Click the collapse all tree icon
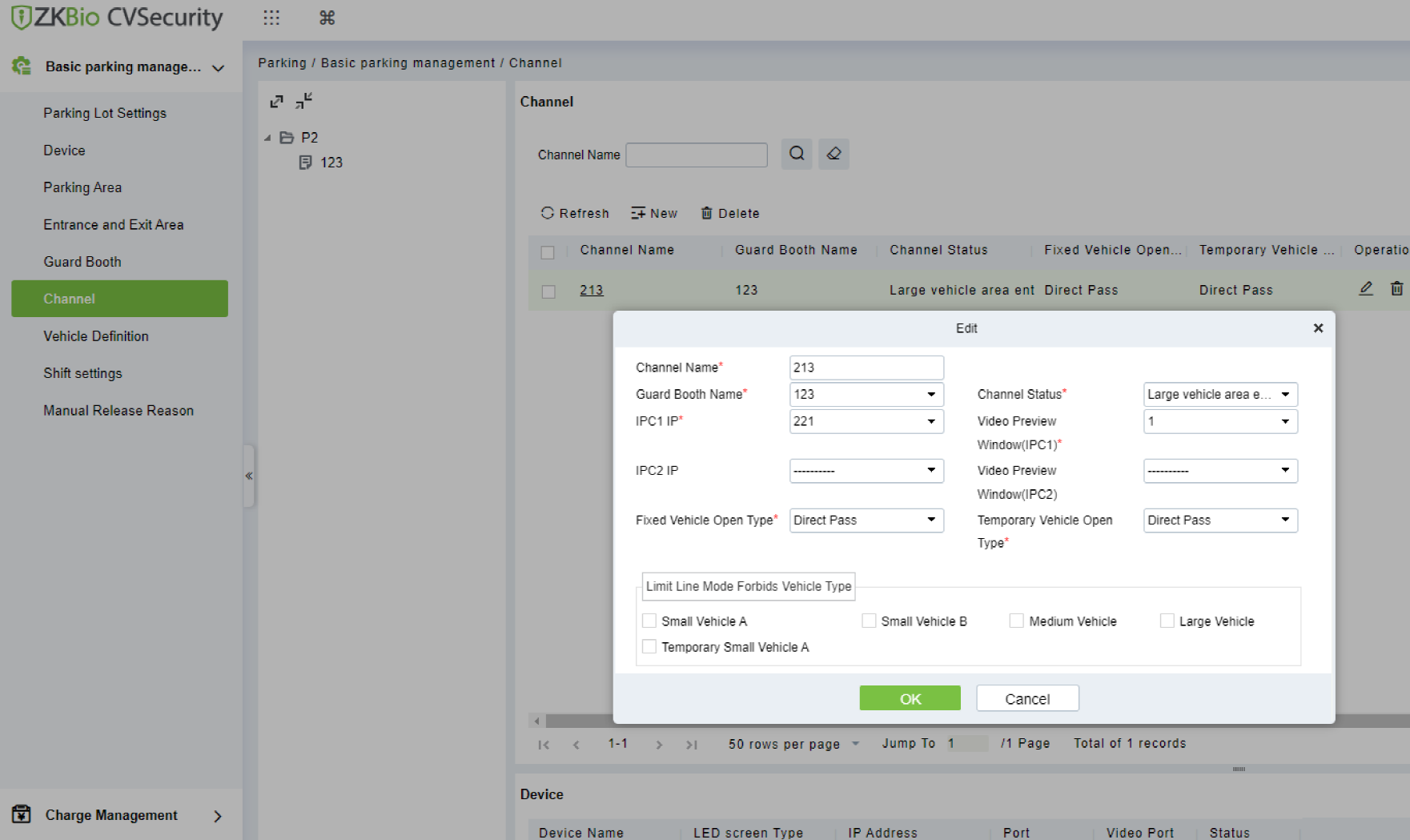This screenshot has width=1410, height=840. point(303,101)
